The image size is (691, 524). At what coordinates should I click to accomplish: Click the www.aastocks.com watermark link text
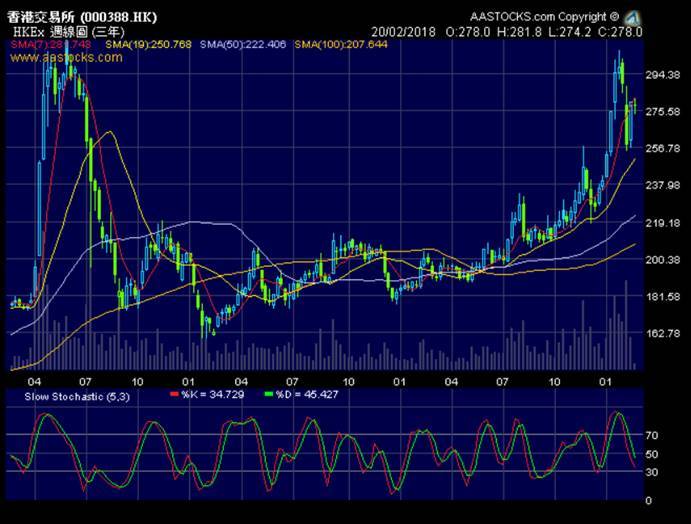67,57
